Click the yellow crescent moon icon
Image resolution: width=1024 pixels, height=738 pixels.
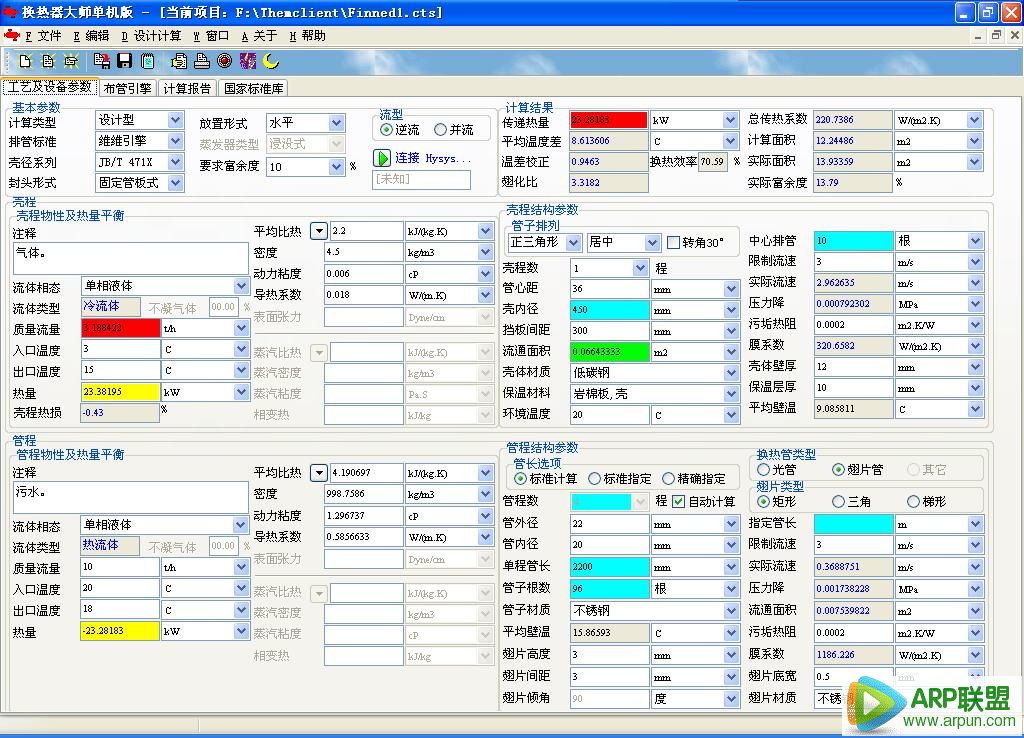(271, 61)
